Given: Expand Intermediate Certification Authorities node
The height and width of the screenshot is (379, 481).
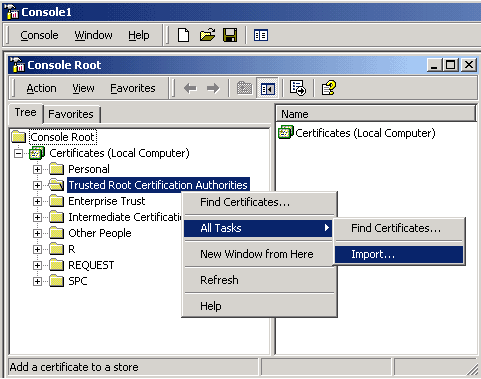Looking at the screenshot, I should click(x=37, y=217).
